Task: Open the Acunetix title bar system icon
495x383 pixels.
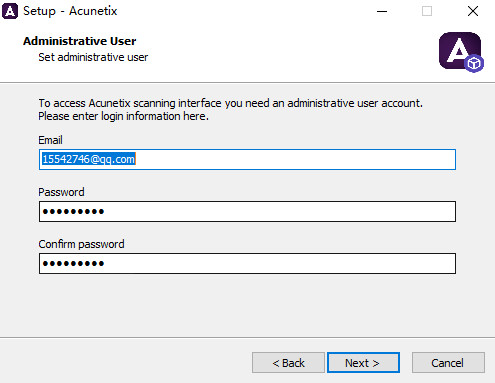Action: [x=10, y=11]
